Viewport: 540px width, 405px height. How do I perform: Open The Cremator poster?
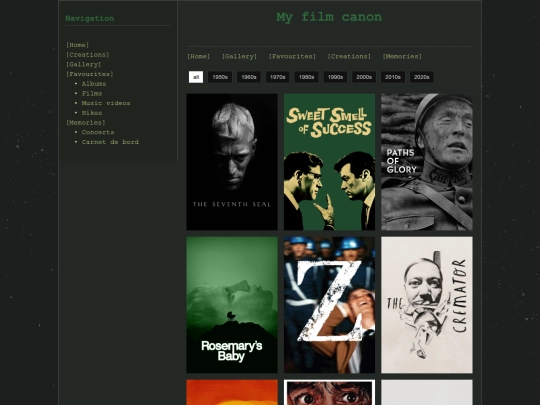tap(427, 305)
